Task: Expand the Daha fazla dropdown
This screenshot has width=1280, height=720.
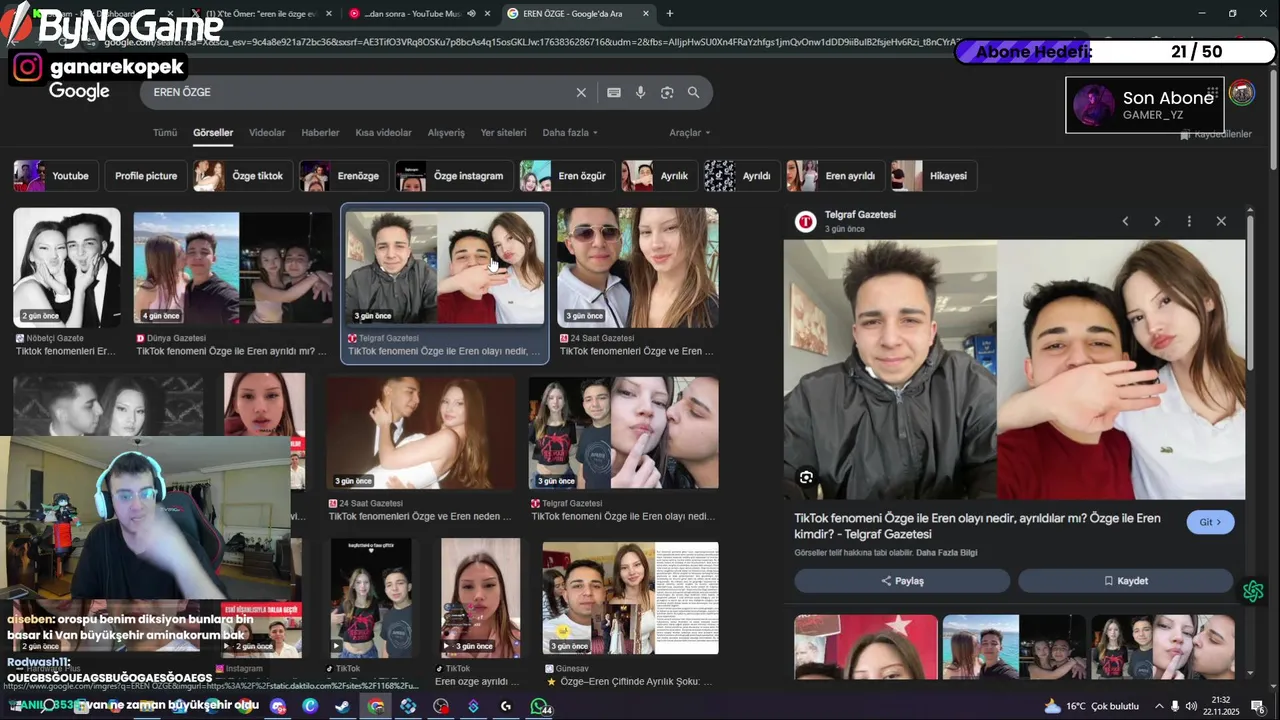Action: coord(570,132)
